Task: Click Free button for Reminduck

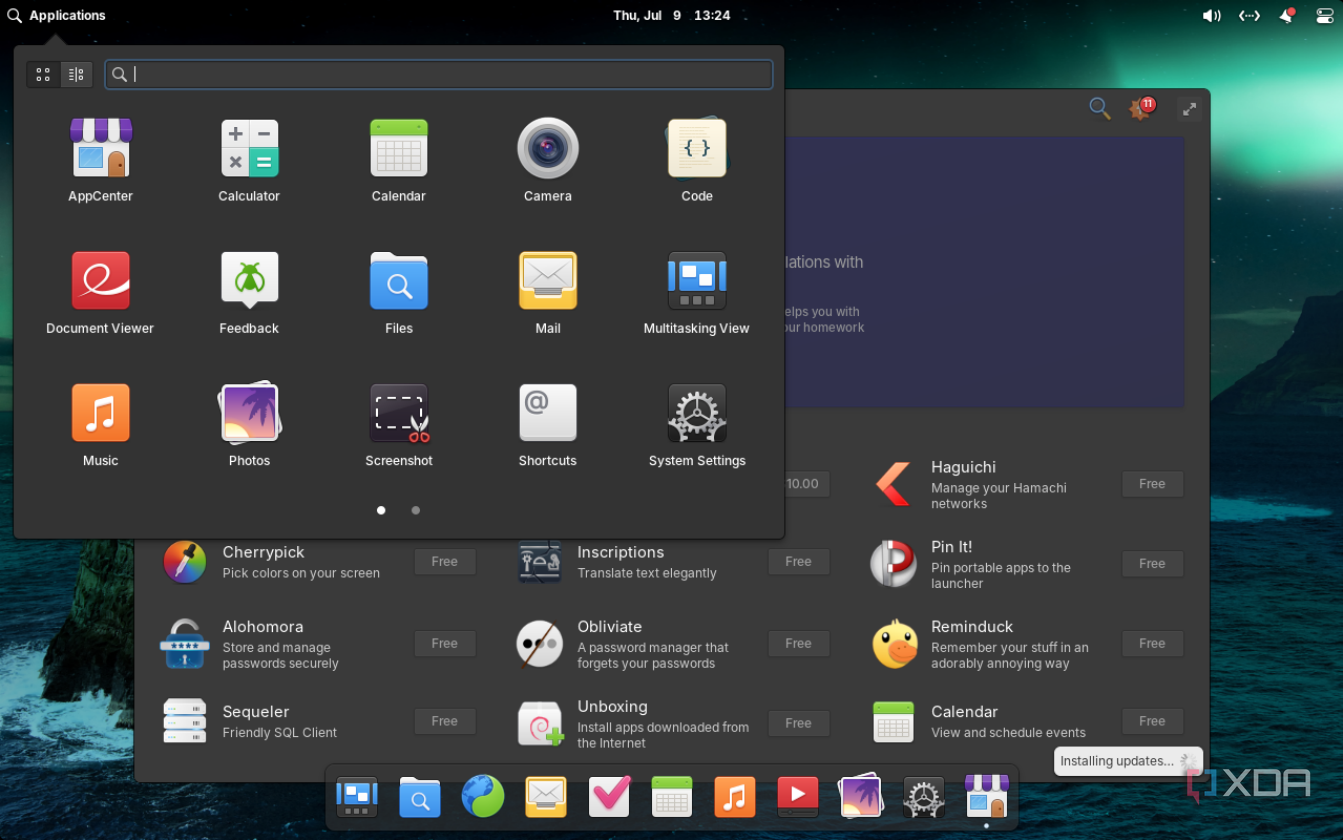Action: click(x=1152, y=644)
